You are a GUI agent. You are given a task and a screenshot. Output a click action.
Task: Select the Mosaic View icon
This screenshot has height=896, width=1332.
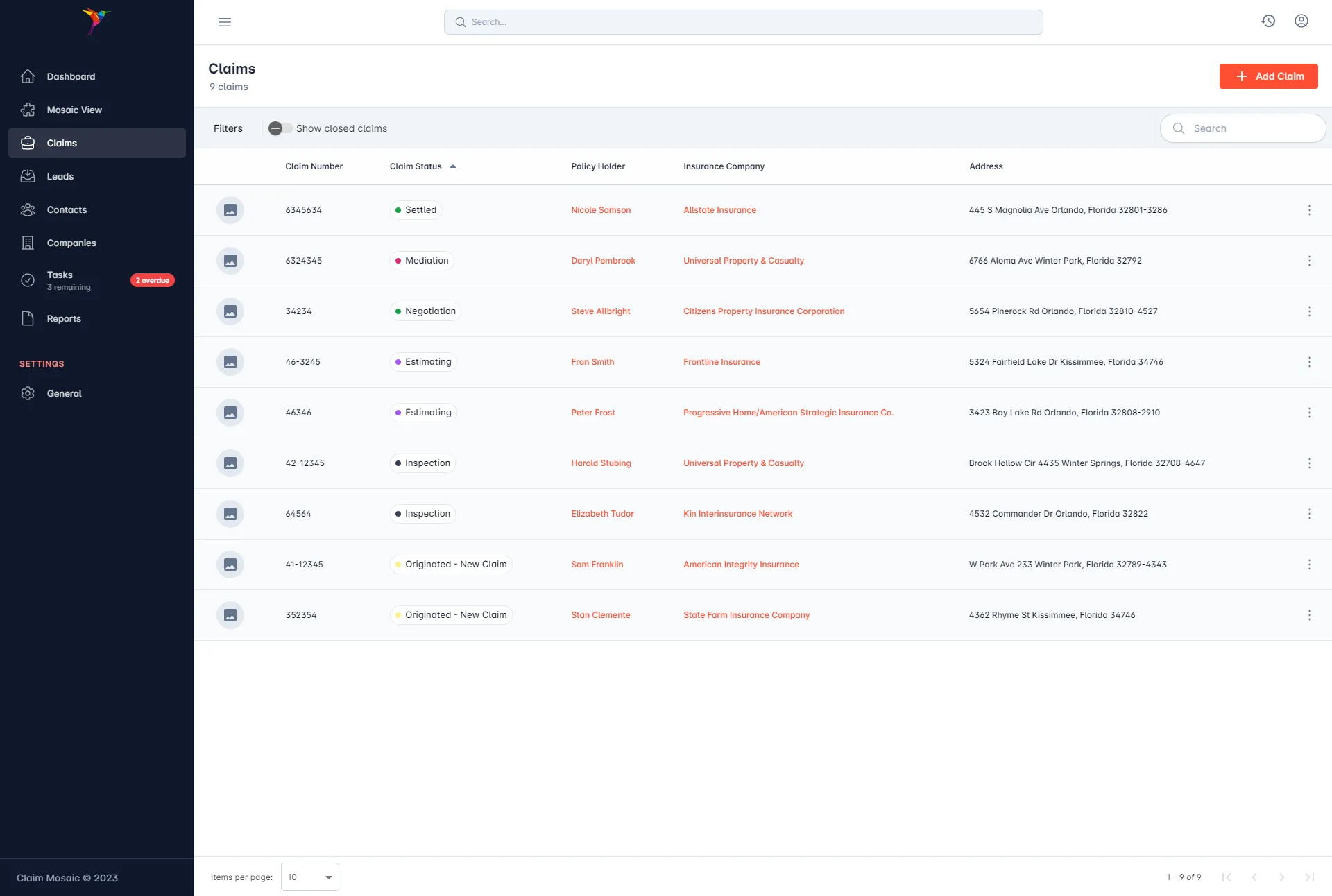coord(28,110)
